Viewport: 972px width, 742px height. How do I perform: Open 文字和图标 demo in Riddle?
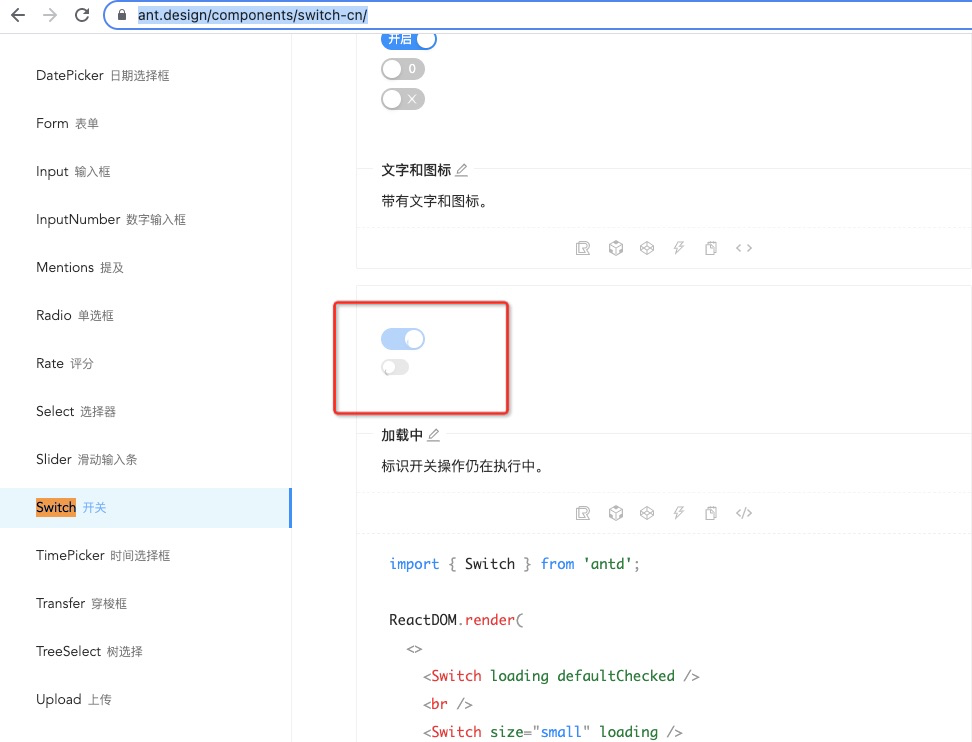583,249
